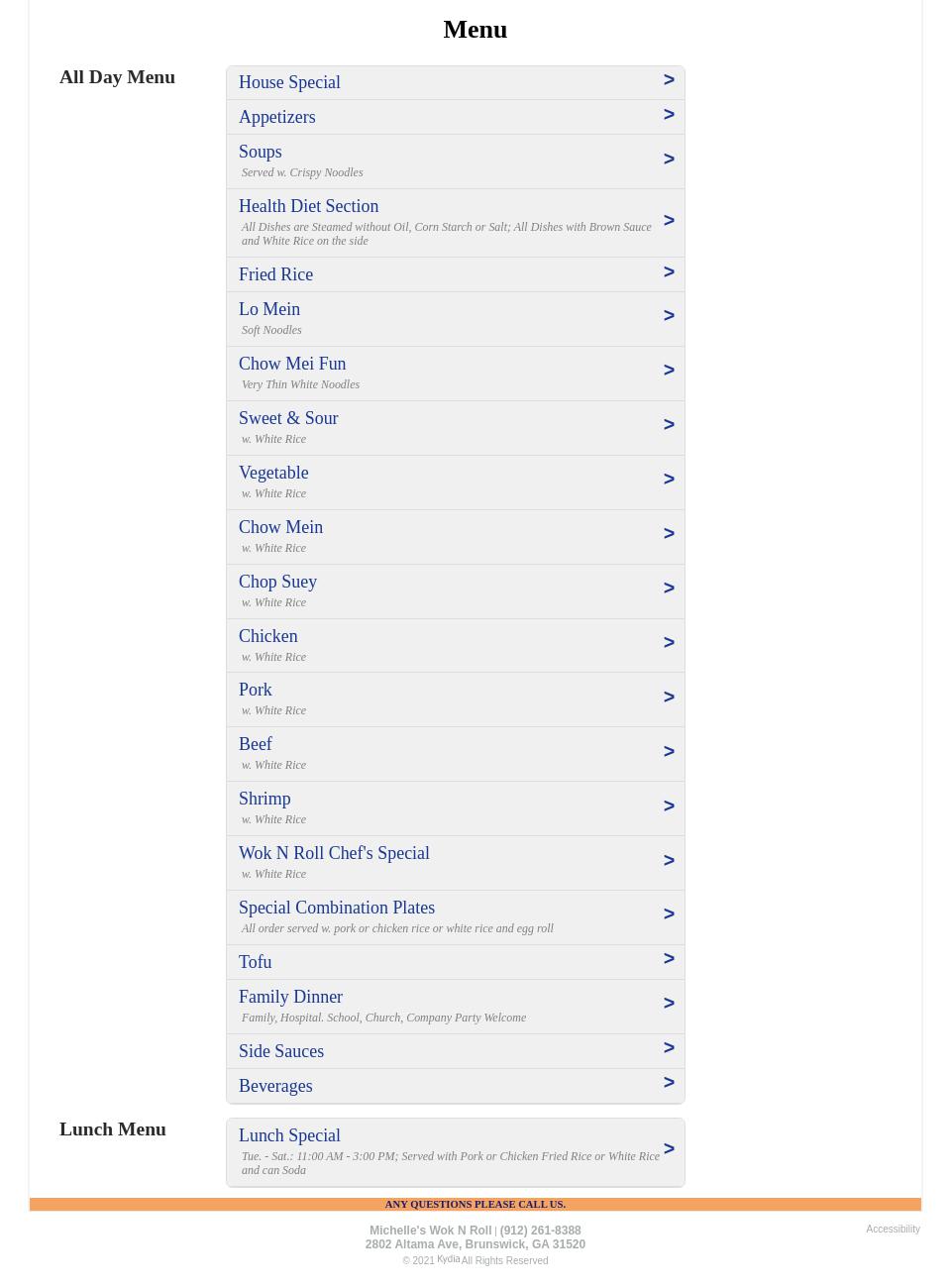Click the Accessibility link
951x1288 pixels.
tap(893, 1230)
